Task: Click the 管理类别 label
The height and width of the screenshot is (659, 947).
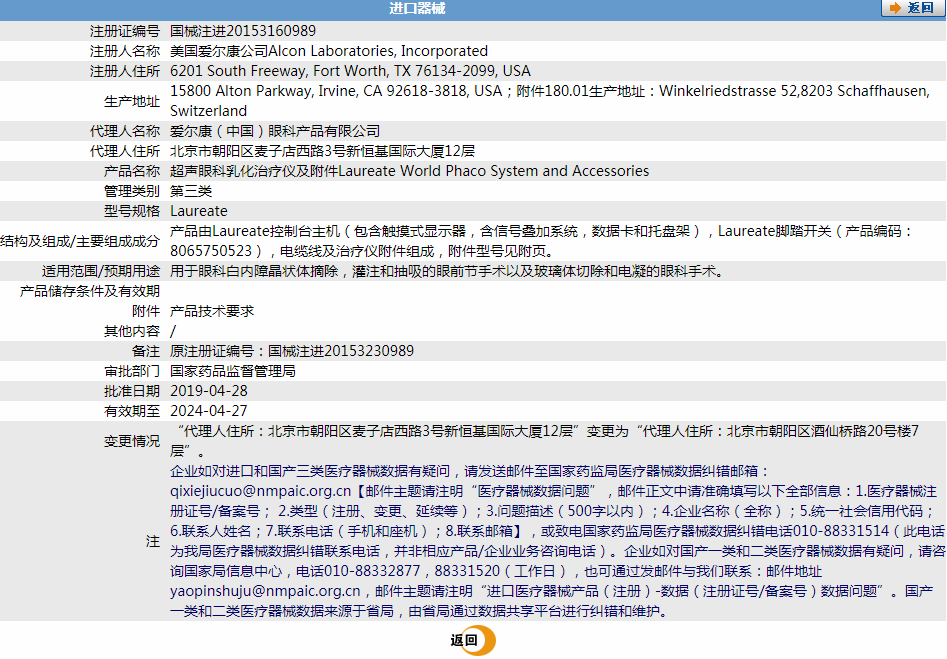Action: click(x=132, y=190)
